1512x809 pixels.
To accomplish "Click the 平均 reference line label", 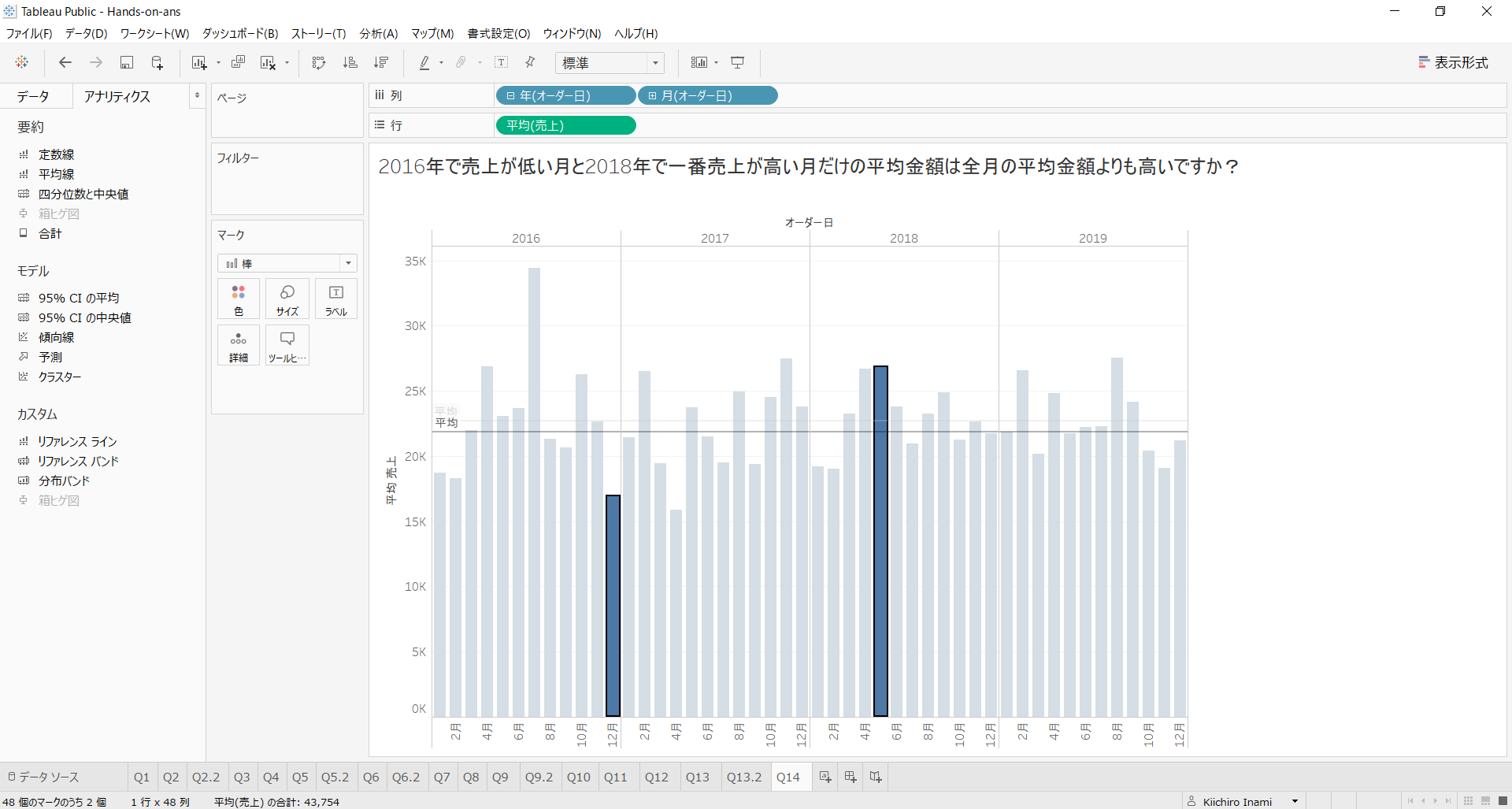I will coord(447,423).
